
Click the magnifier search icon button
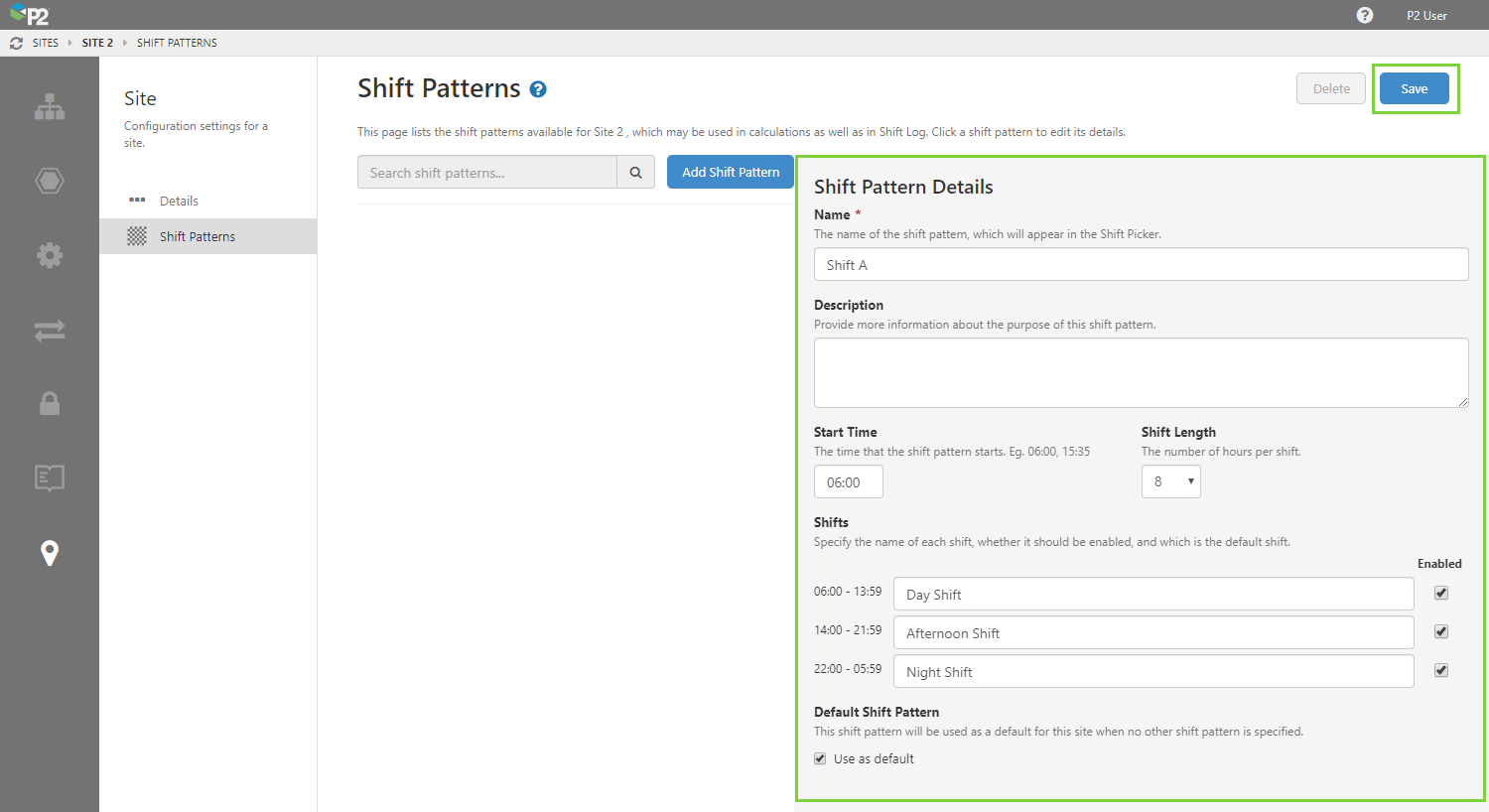coord(635,173)
